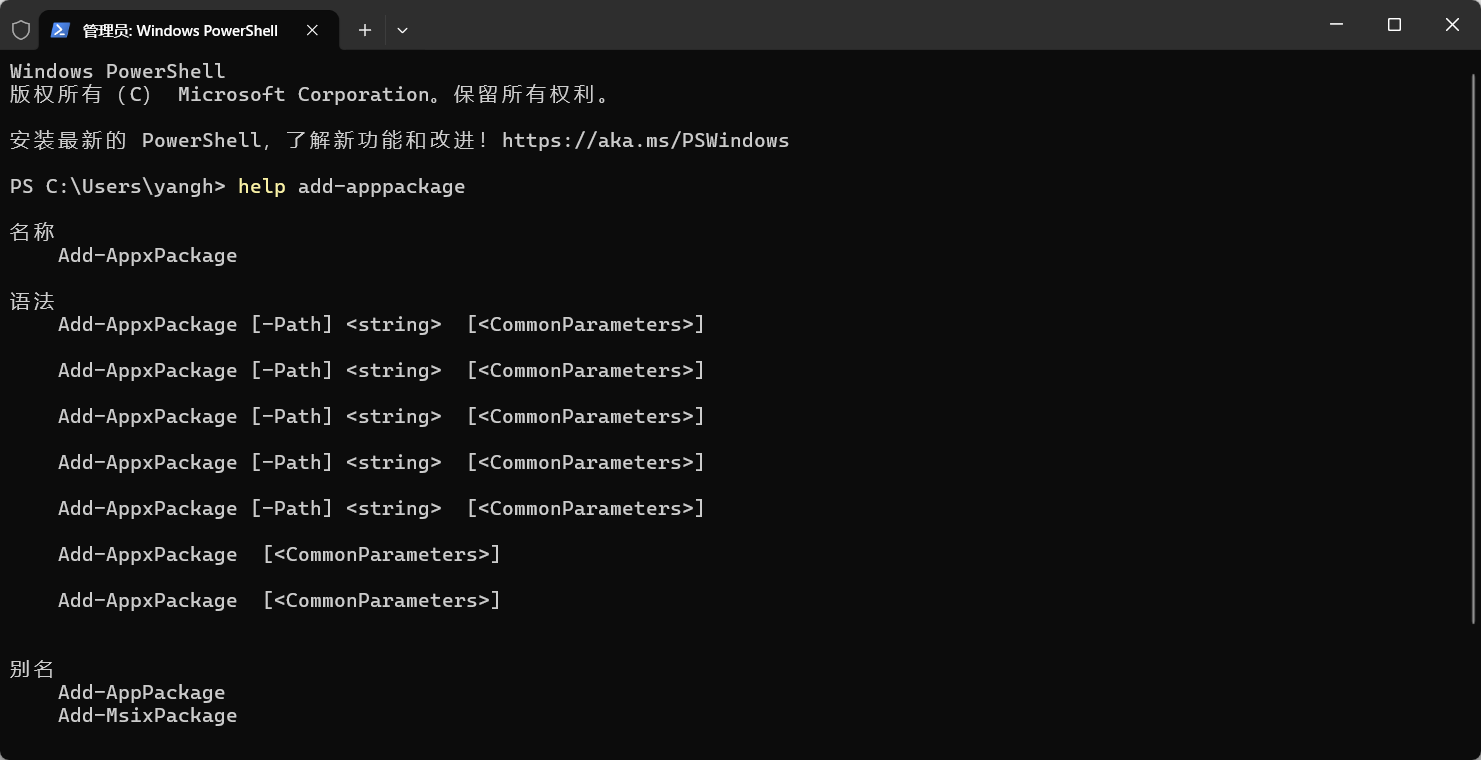Select the 管理员: Windows PowerShell tab
The width and height of the screenshot is (1481, 760).
click(180, 30)
